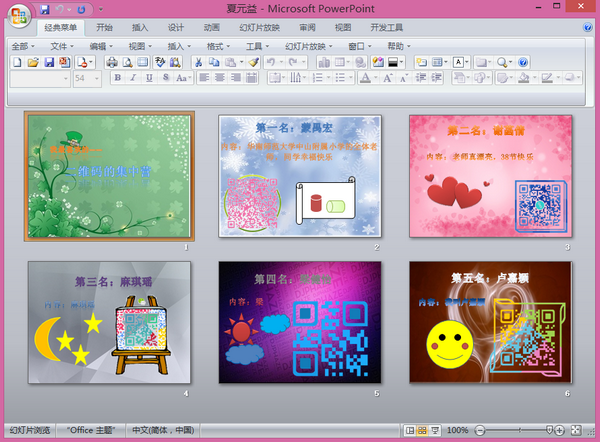Open Change Case Aa dropdown
Screen dimensions: 600x442
click(x=184, y=78)
